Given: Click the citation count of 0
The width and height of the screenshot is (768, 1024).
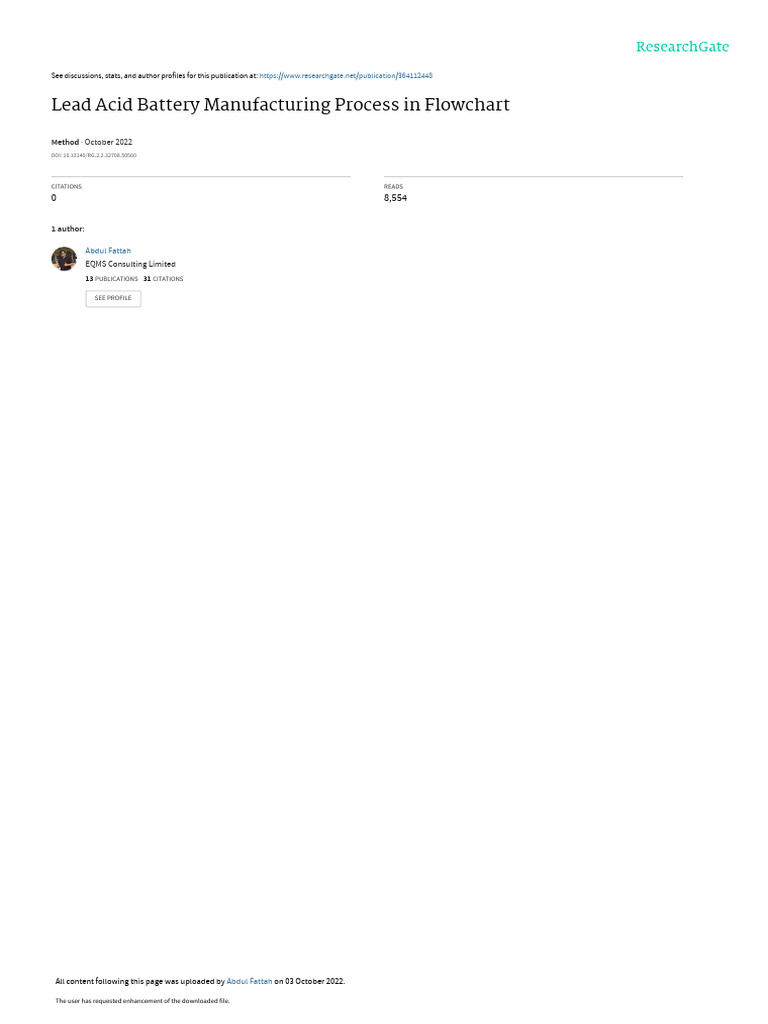Looking at the screenshot, I should click(x=54, y=198).
